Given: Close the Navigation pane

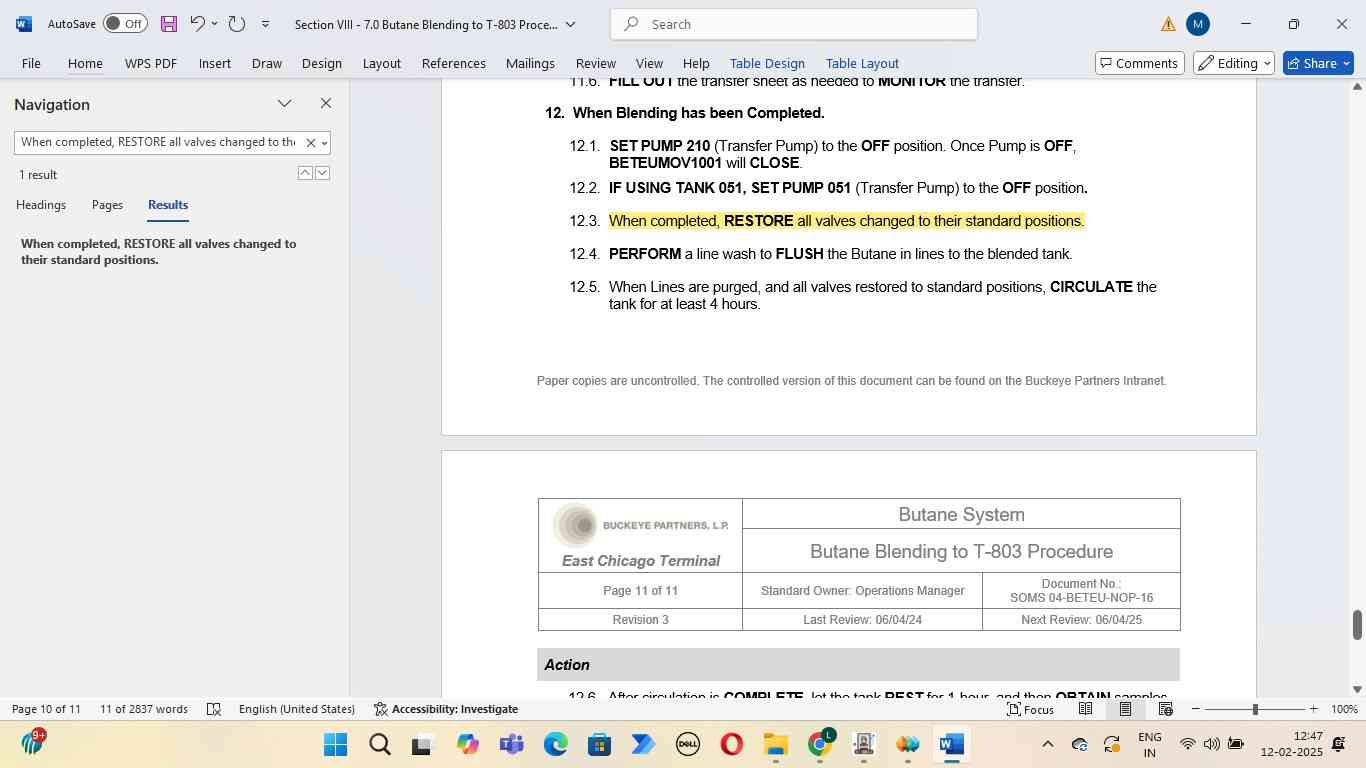Looking at the screenshot, I should click(x=326, y=104).
